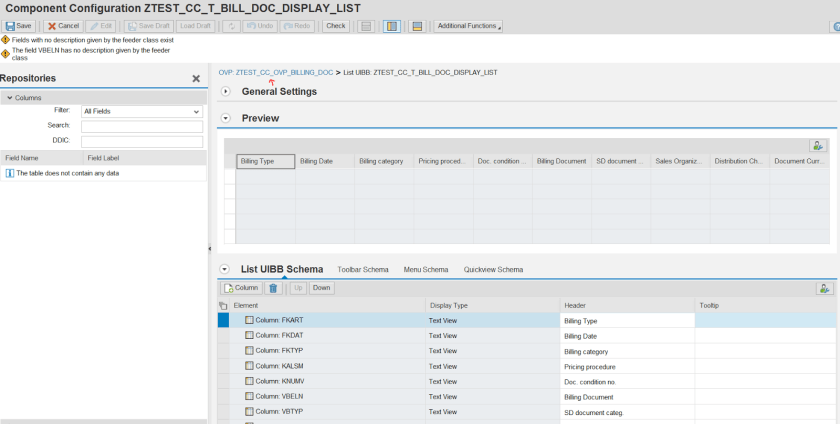Viewport: 840px width, 424px height.
Task: Select the row selector for Column: KALSM
Action: coord(223,366)
